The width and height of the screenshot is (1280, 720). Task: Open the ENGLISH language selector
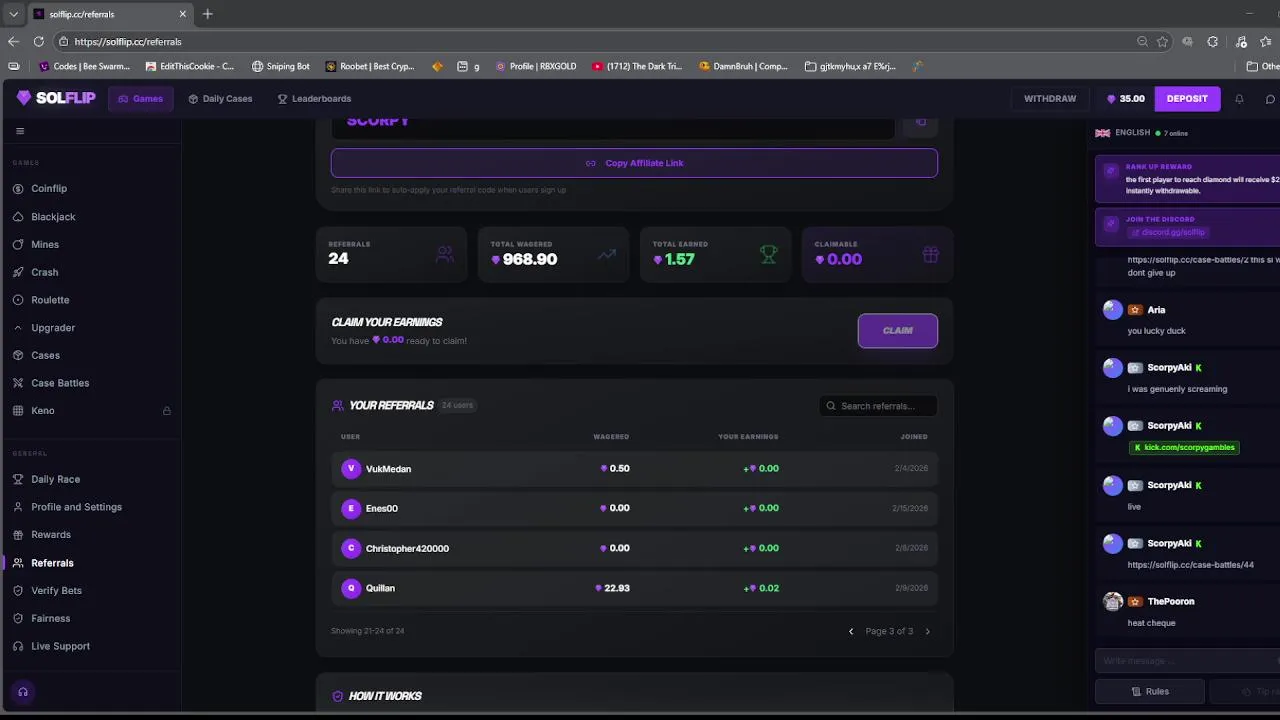pos(1122,133)
